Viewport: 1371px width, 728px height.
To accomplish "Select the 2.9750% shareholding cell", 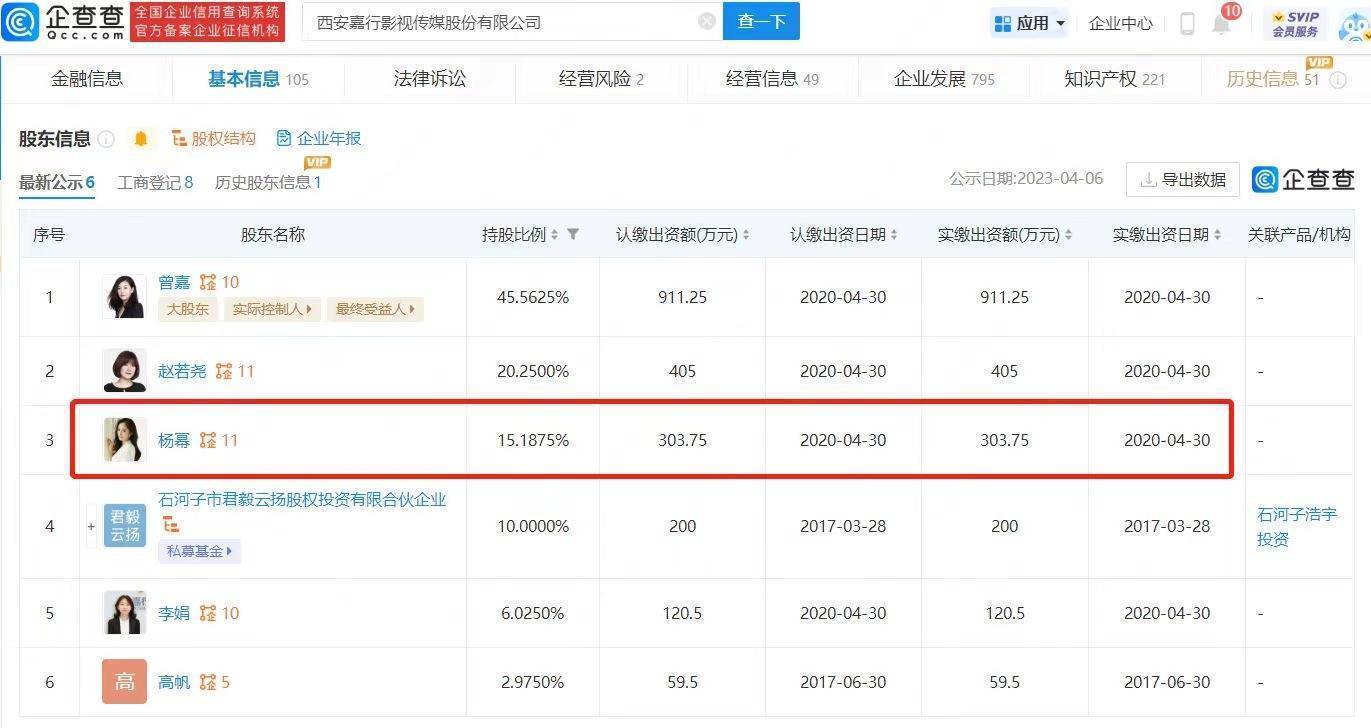I will click(533, 682).
